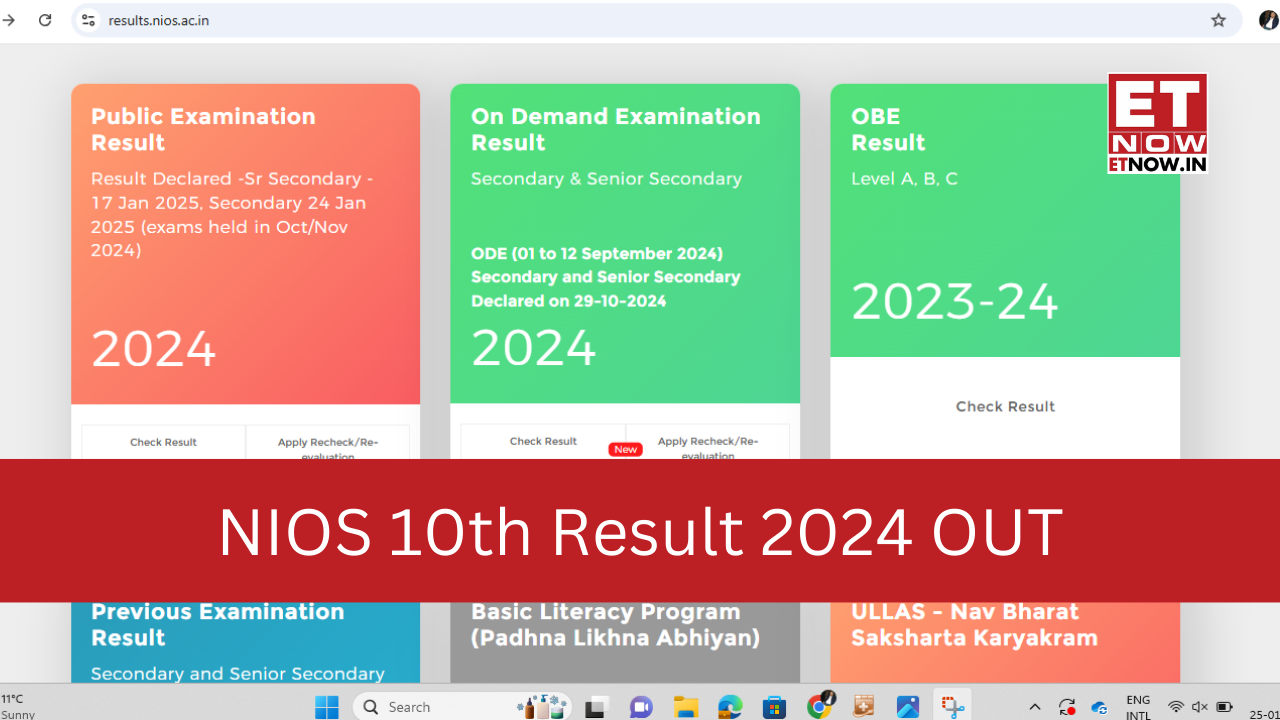Open the weather widget showing 11°C Sunny
The image size is (1280, 720).
point(18,707)
